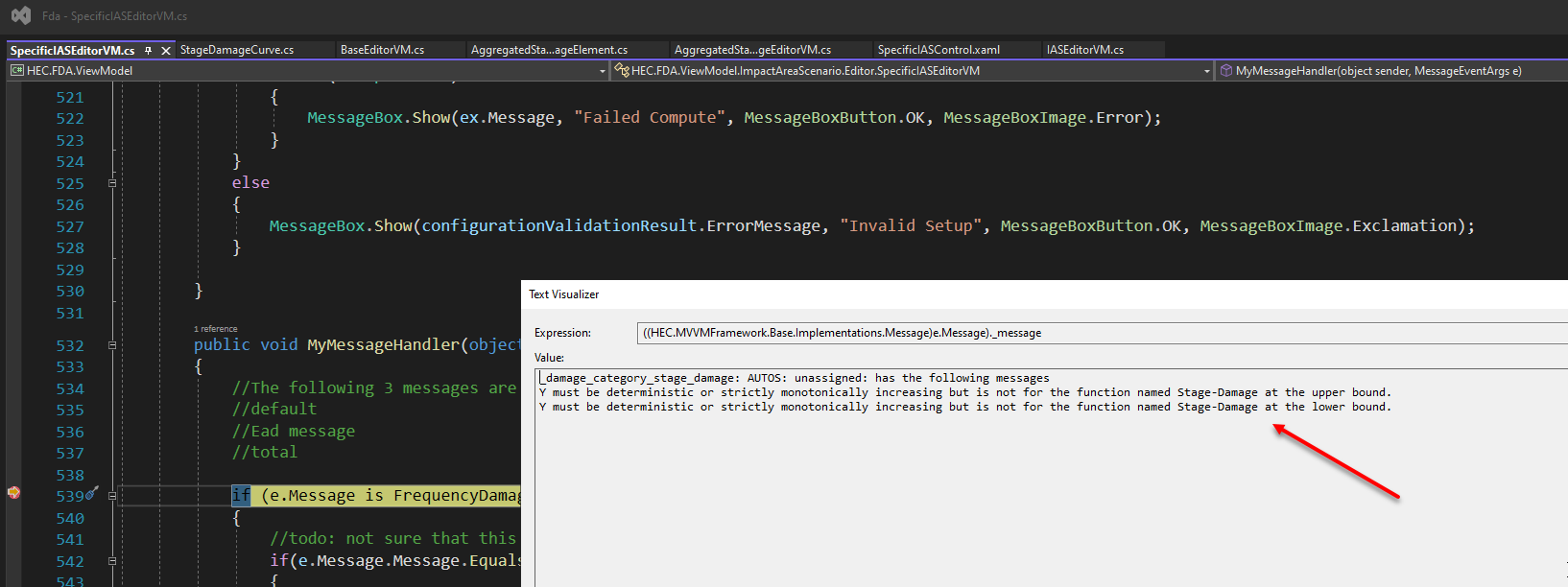The height and width of the screenshot is (587, 1568).
Task: Click the MyMessageHandler method name on line 532
Action: click(383, 344)
